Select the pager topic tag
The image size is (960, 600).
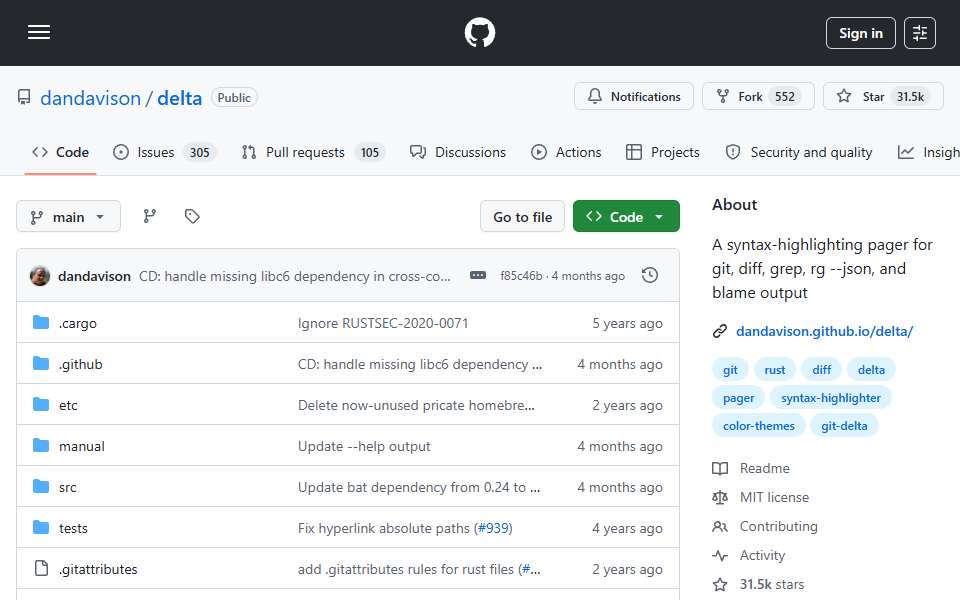(x=738, y=398)
